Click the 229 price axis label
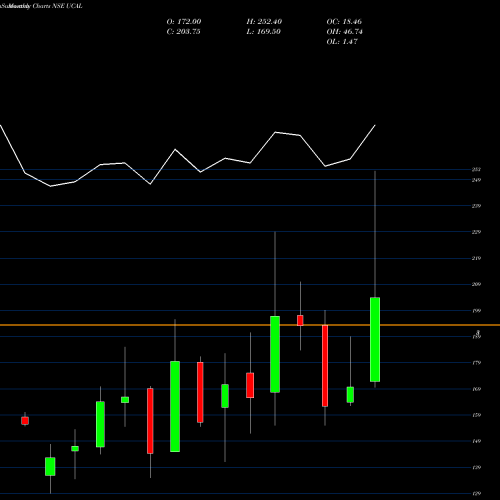Image resolution: width=500 pixels, height=500 pixels. 476,232
